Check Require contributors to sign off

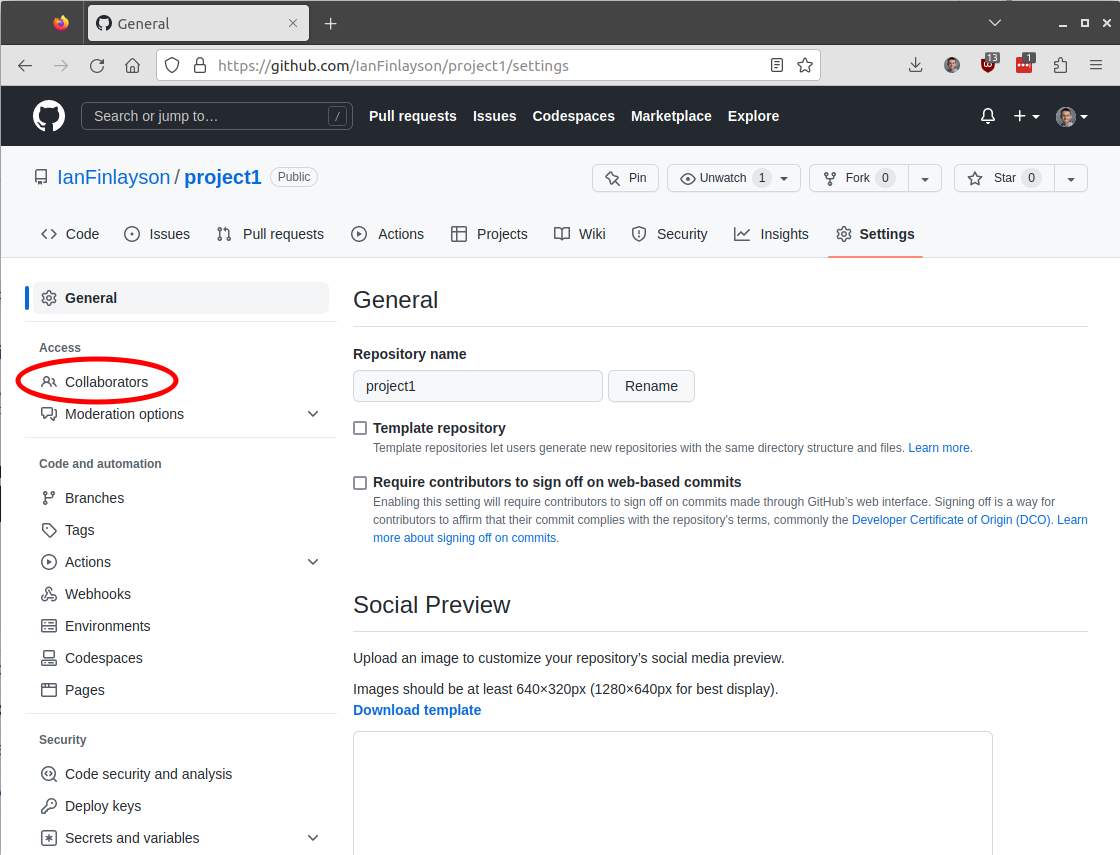pos(360,482)
